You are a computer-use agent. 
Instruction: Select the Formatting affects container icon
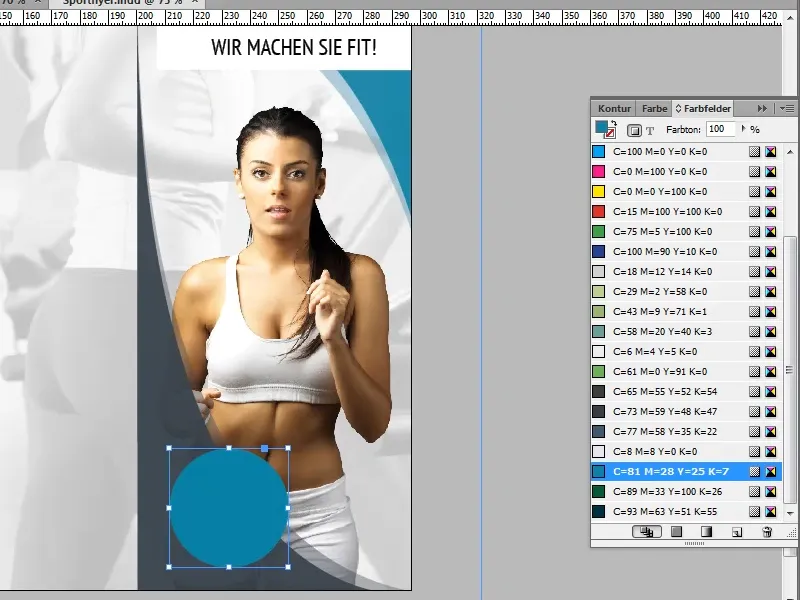pyautogui.click(x=634, y=131)
